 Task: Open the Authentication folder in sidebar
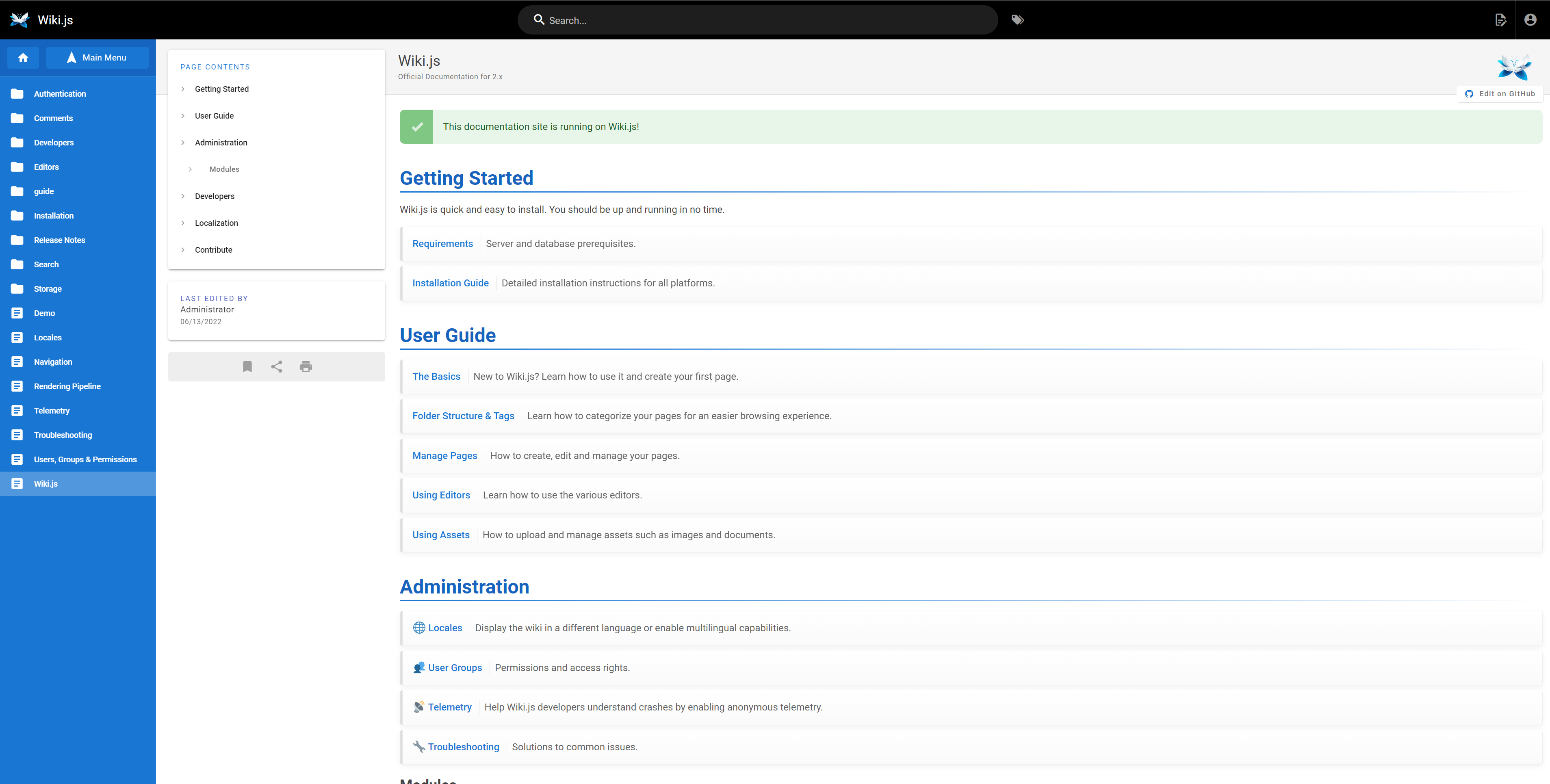point(60,94)
